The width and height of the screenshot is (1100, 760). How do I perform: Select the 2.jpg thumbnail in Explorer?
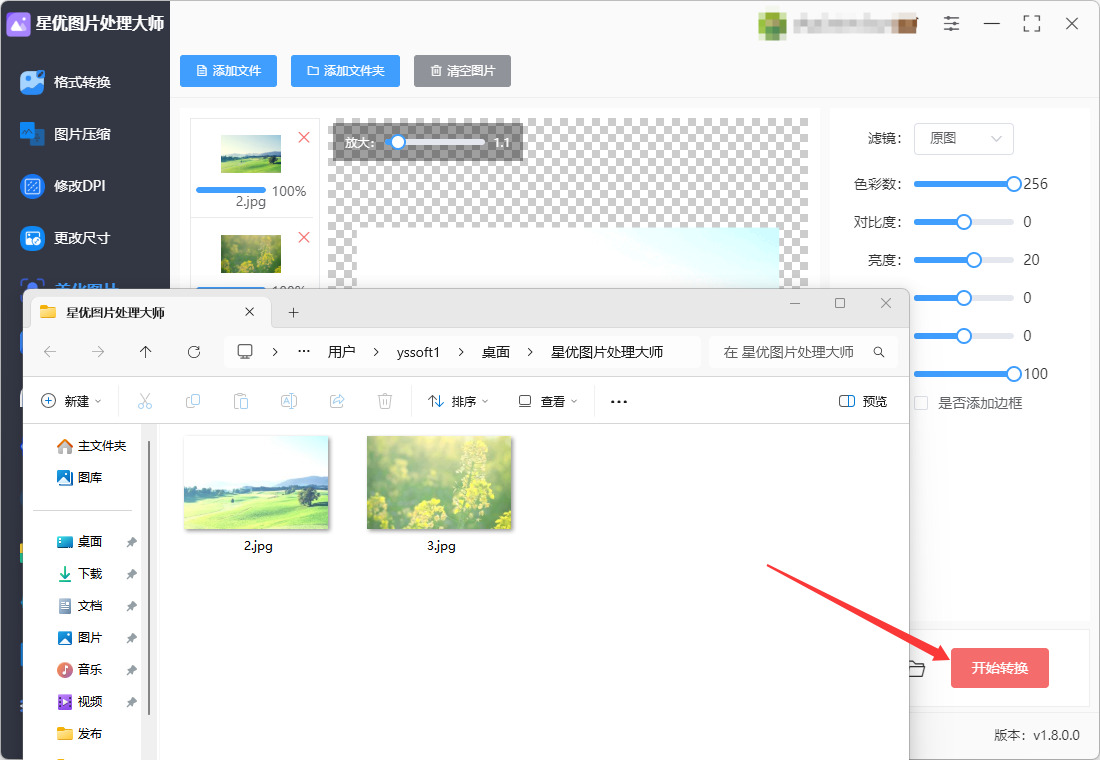click(256, 482)
